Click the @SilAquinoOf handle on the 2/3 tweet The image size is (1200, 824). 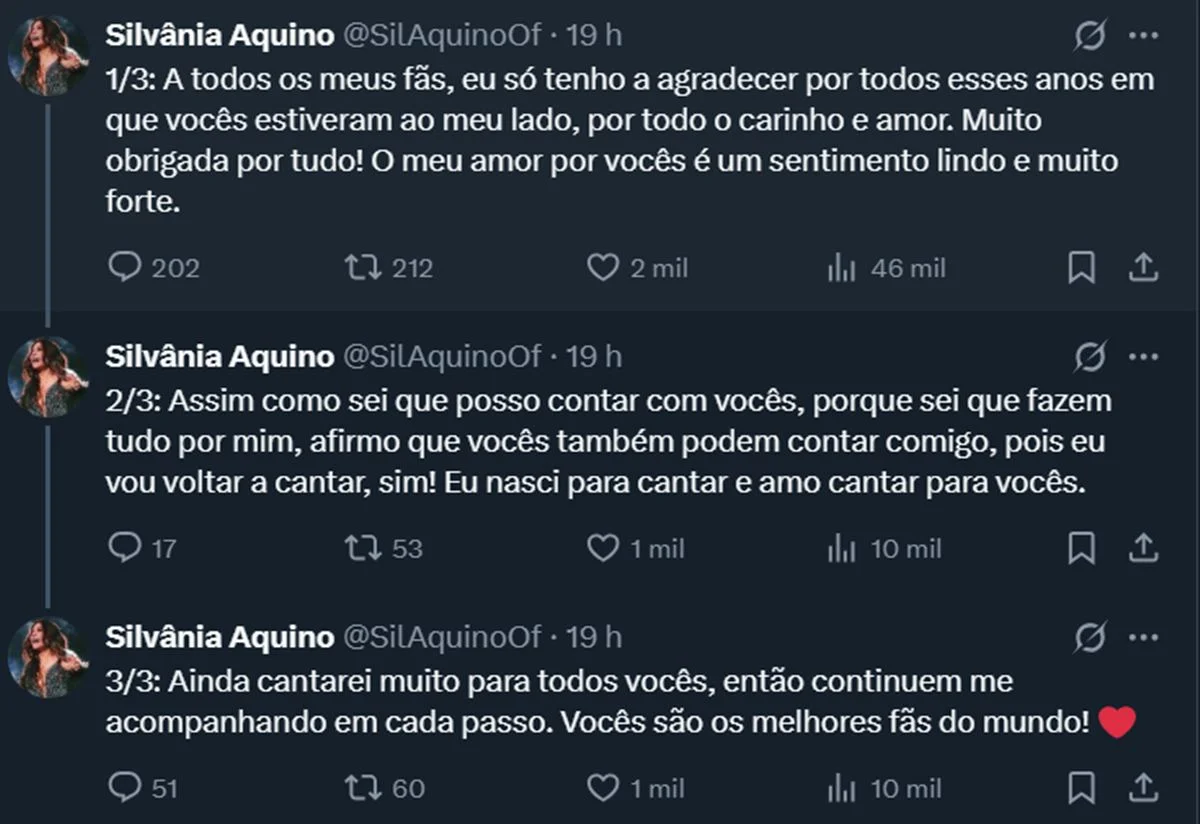(x=442, y=356)
